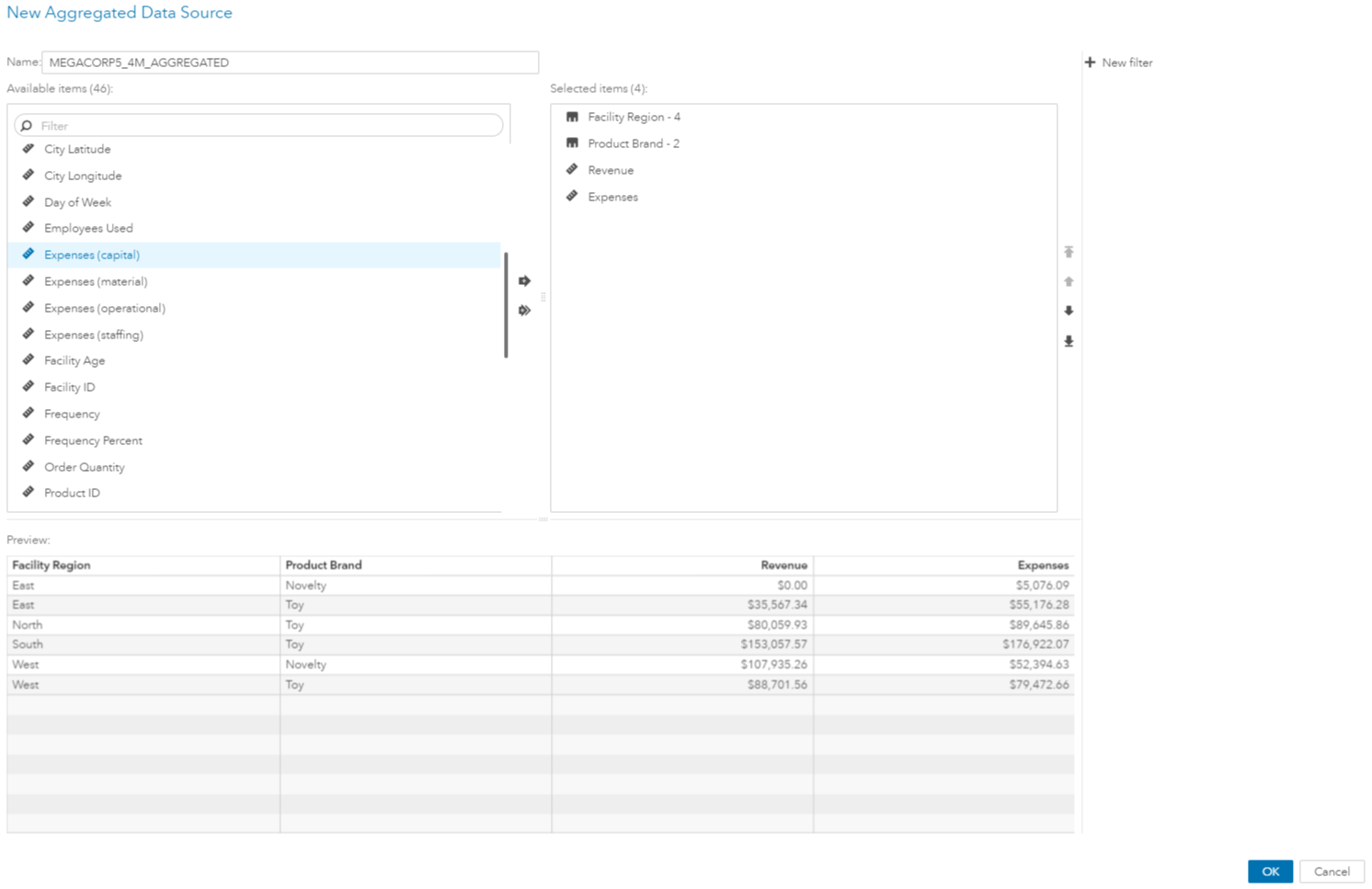Open the New filter link
This screenshot has width=1372, height=889.
point(1126,63)
